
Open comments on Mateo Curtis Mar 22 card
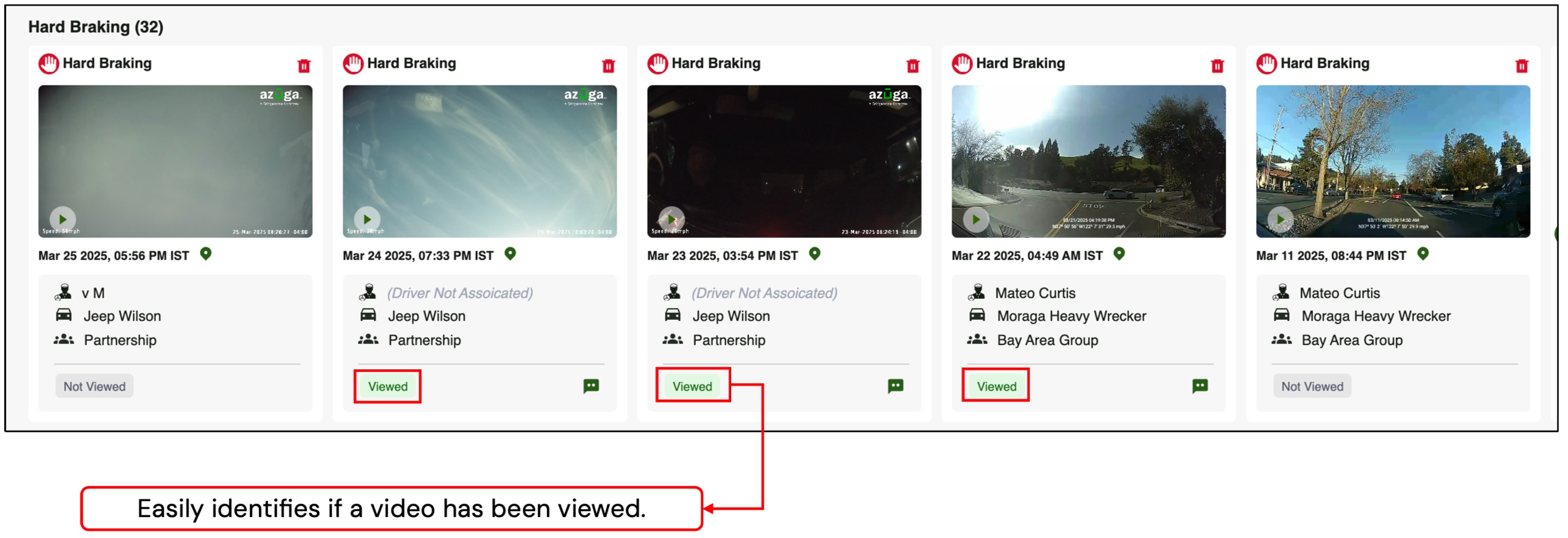(1200, 386)
